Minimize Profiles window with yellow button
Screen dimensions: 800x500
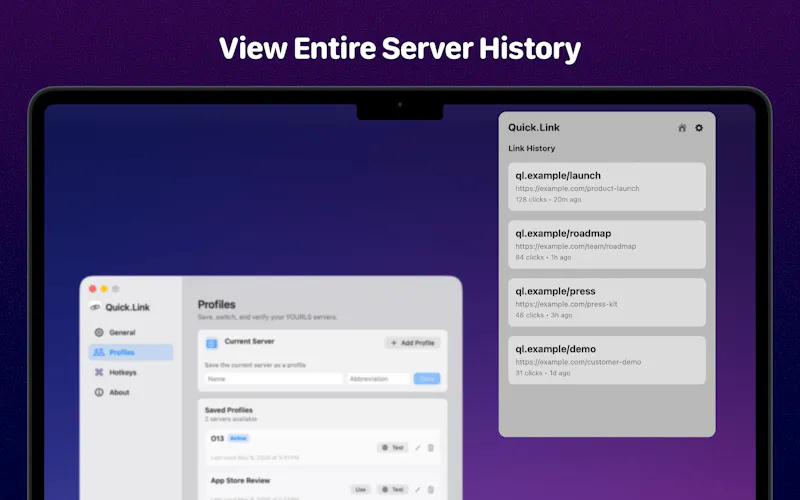click(x=104, y=289)
